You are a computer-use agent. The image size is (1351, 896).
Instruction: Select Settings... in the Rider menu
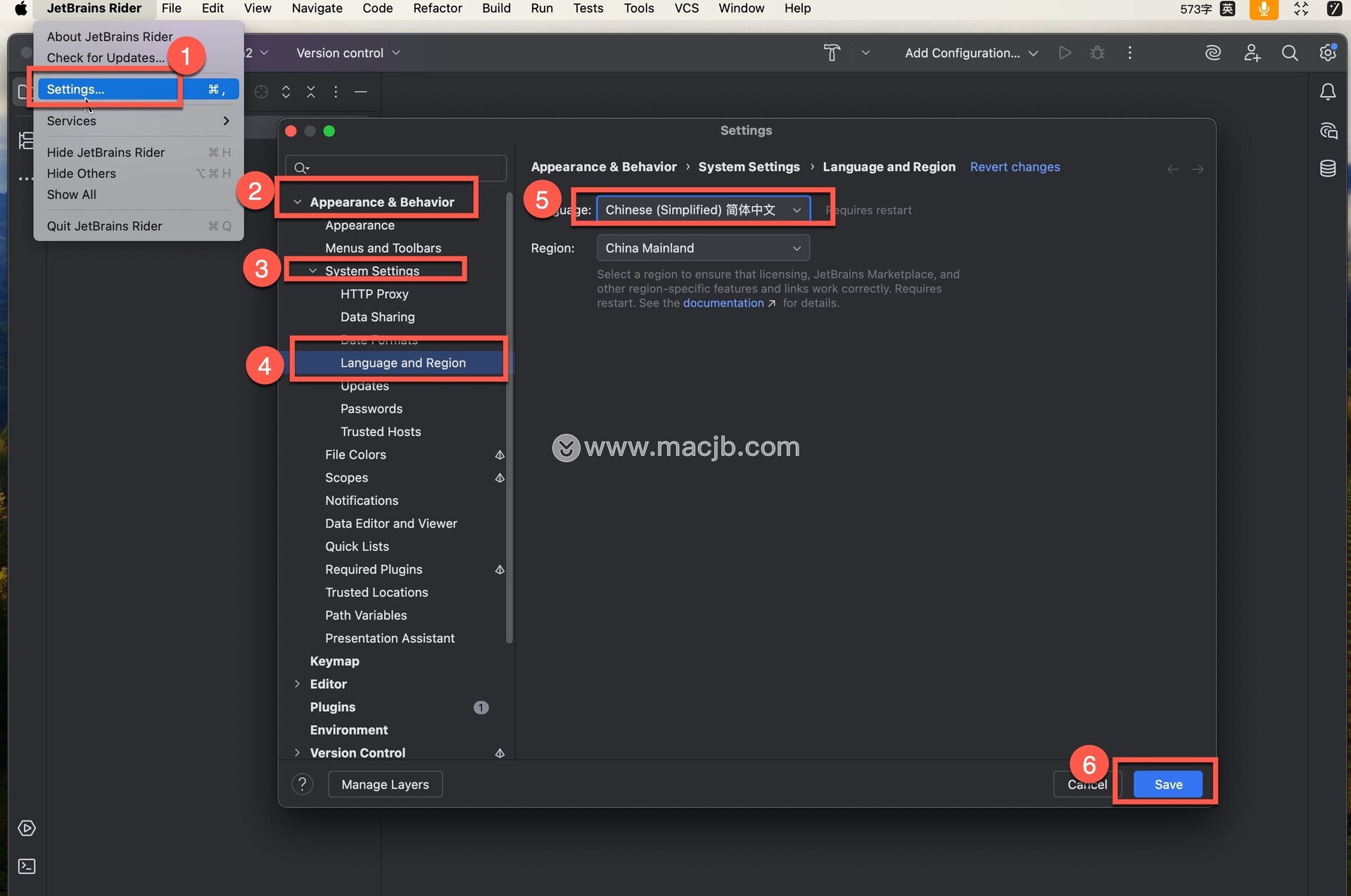coord(138,89)
